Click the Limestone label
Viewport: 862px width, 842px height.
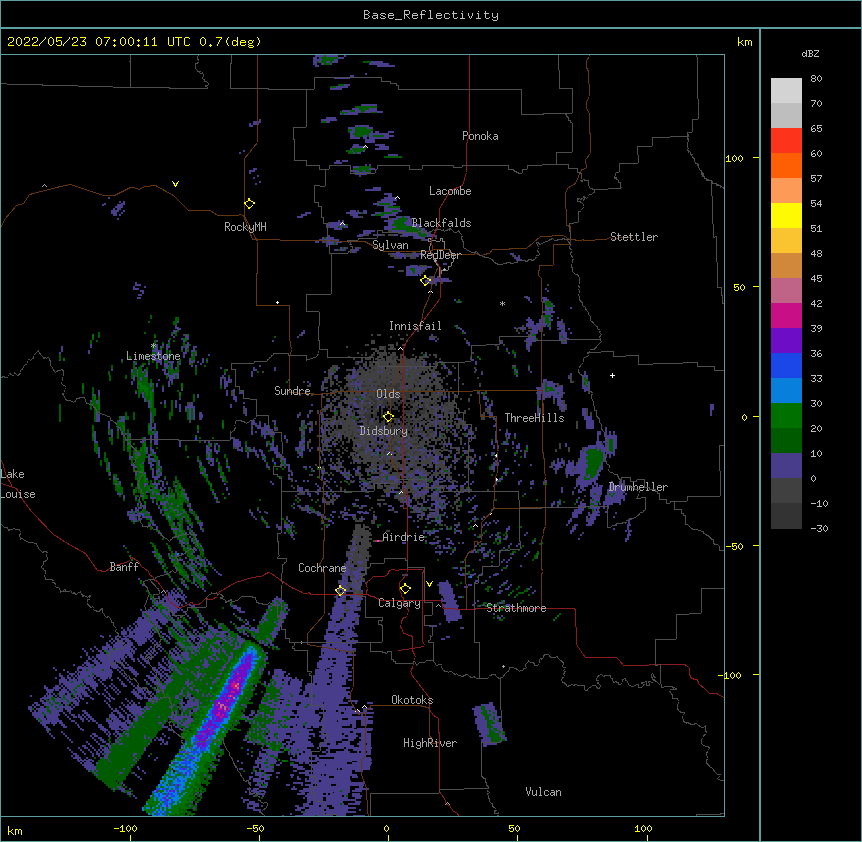pos(153,356)
